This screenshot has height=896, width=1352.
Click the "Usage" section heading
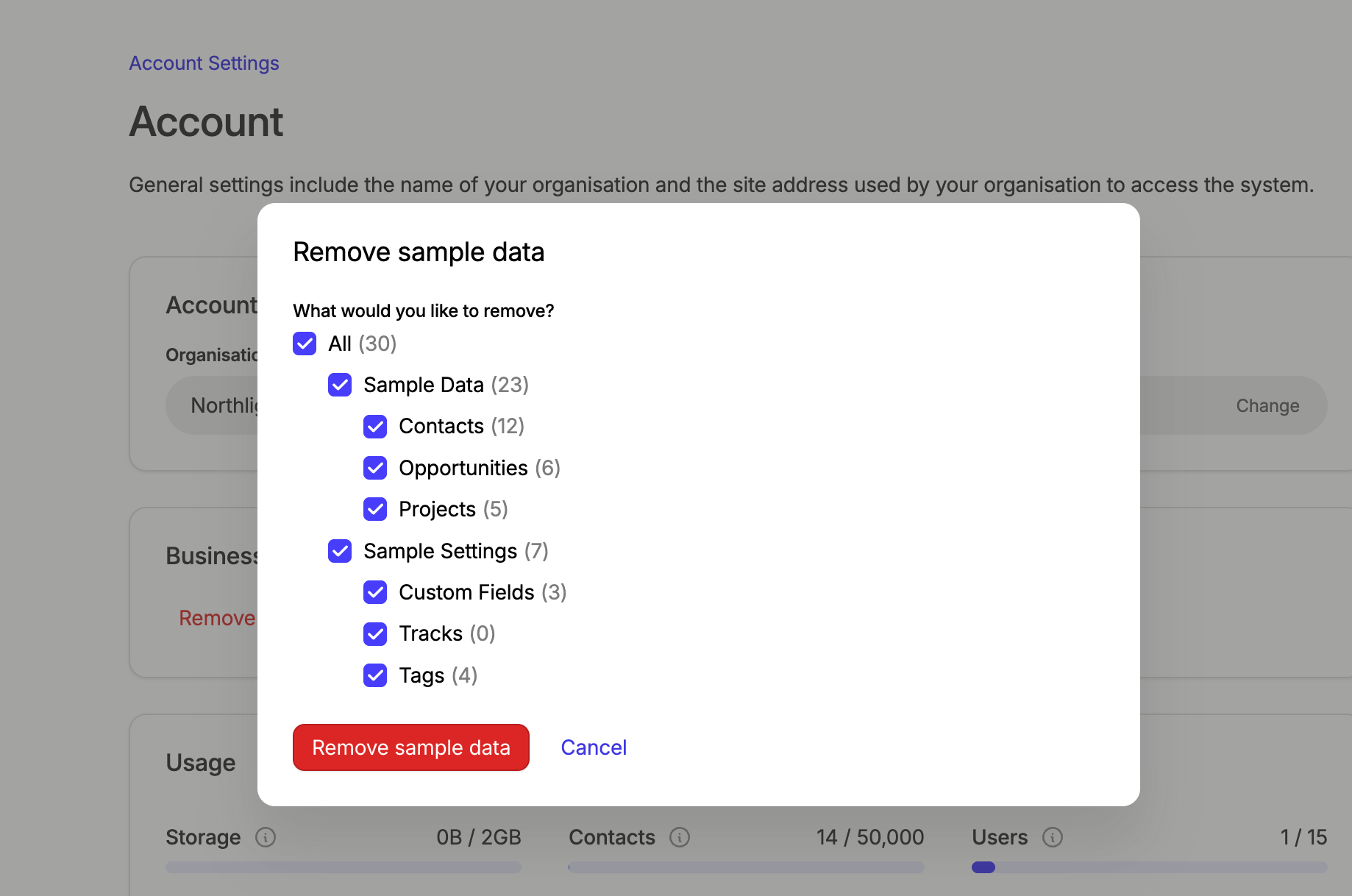click(201, 763)
